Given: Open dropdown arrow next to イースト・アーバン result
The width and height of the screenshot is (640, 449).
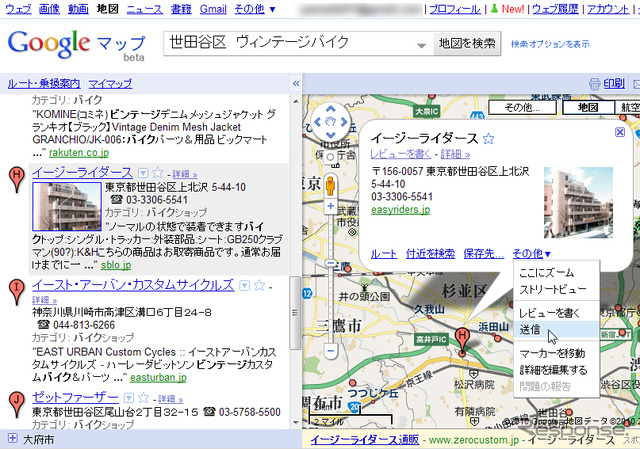Looking at the screenshot, I should tap(244, 285).
